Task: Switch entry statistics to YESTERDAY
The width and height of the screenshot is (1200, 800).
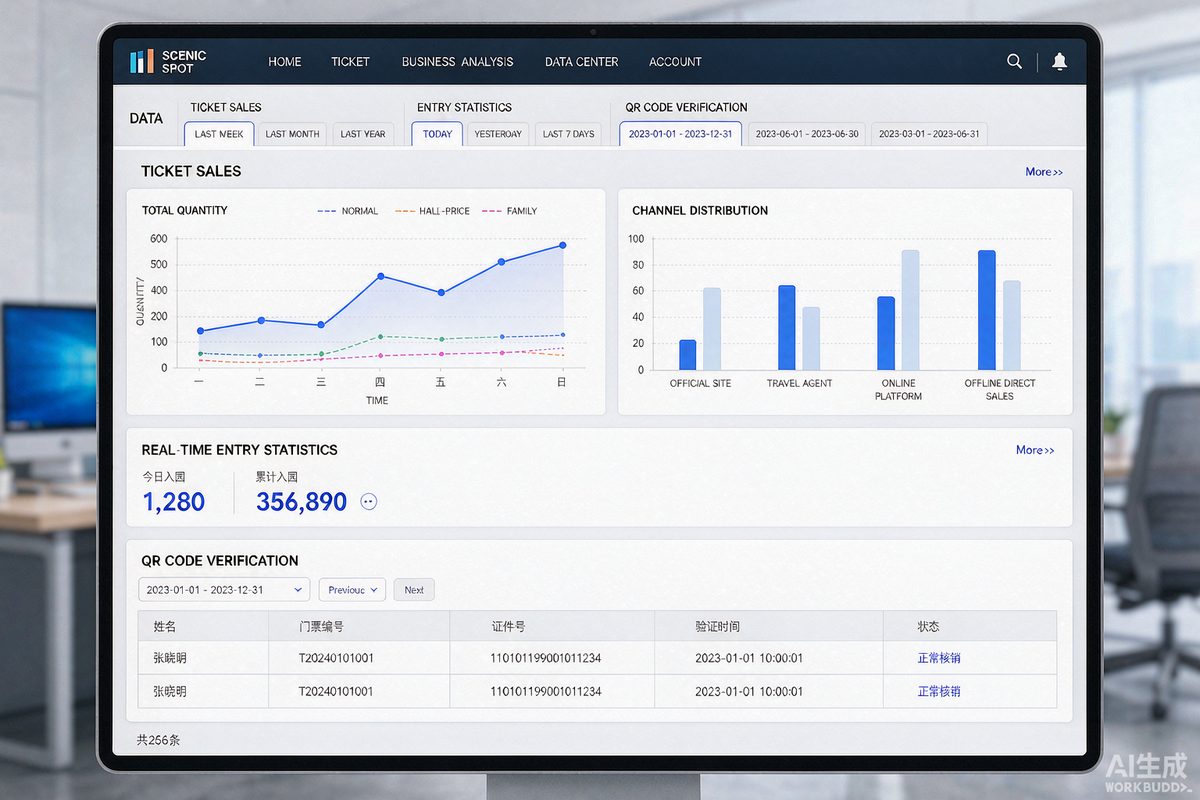Action: 498,134
